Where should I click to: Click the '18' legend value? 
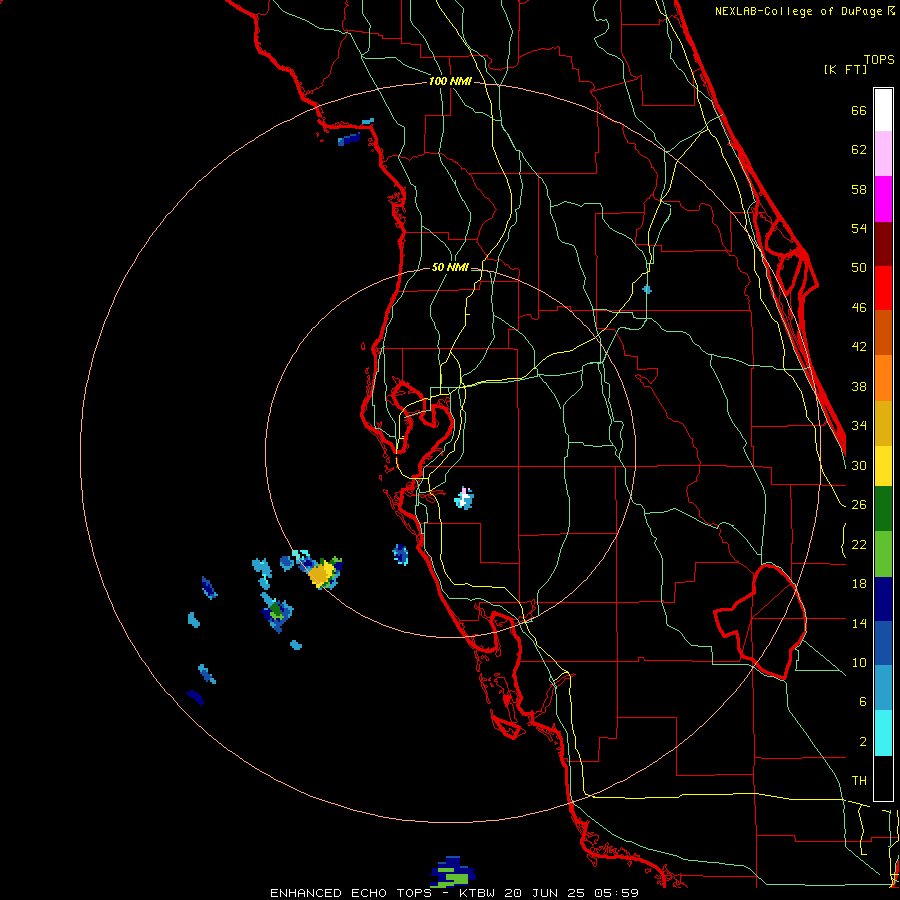tap(859, 584)
